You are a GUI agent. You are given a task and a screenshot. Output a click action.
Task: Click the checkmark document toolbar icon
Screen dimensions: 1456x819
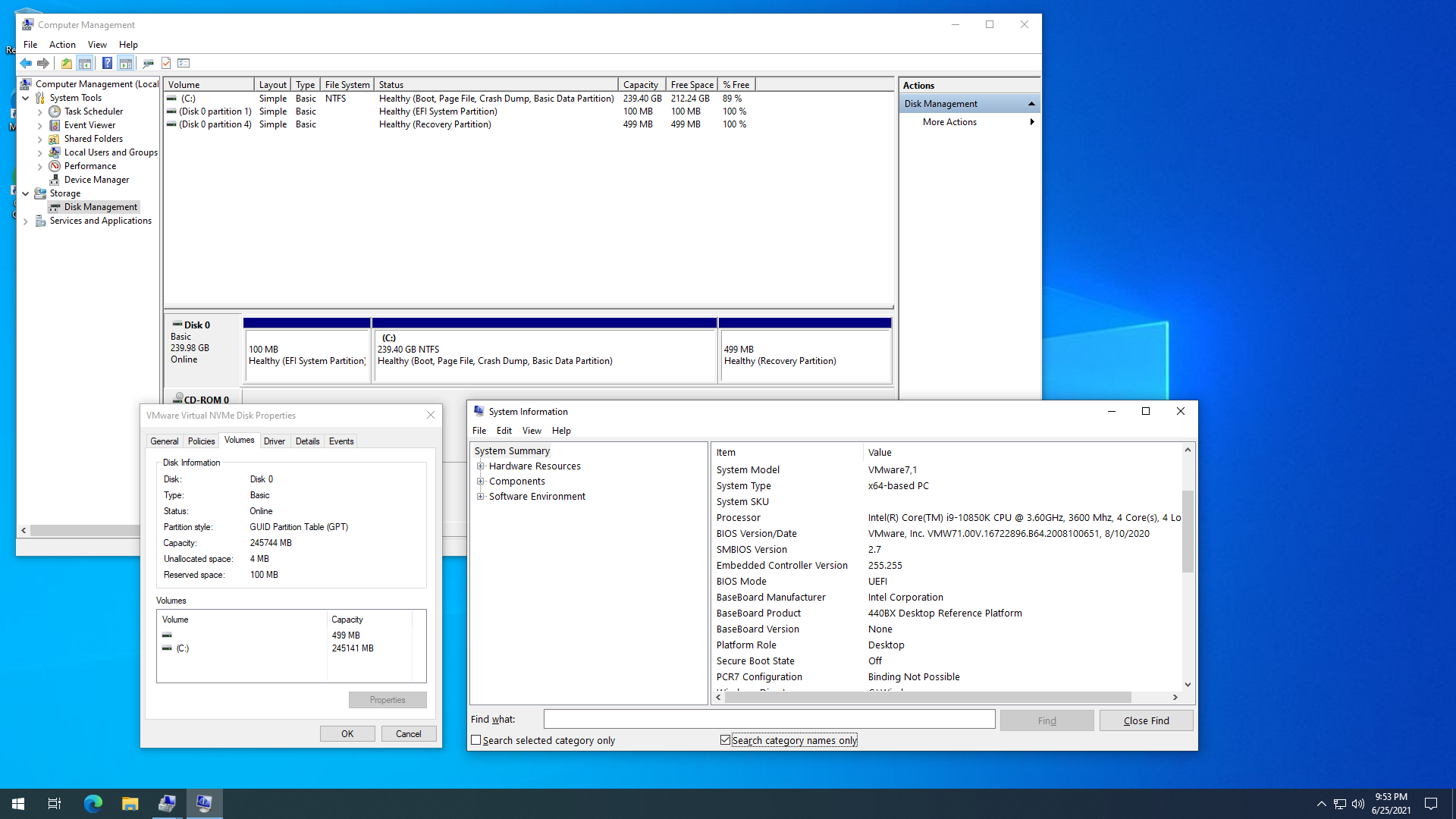(x=166, y=64)
